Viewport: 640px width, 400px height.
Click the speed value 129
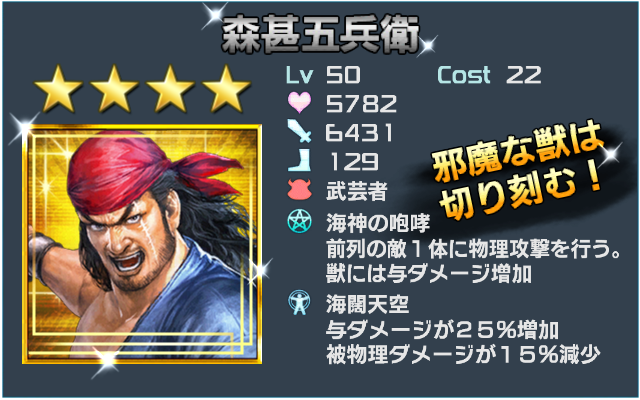353,161
